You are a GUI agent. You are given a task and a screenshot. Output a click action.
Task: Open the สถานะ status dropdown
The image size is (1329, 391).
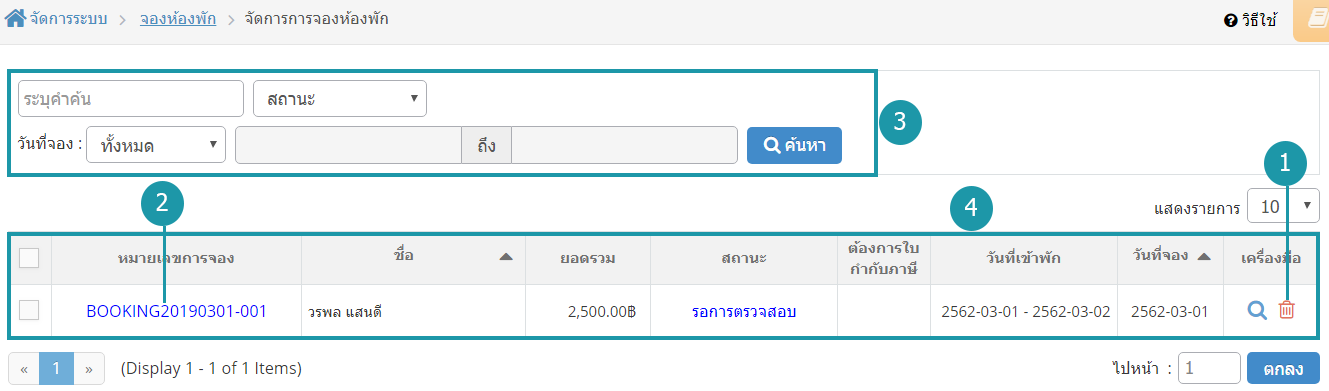tap(340, 99)
